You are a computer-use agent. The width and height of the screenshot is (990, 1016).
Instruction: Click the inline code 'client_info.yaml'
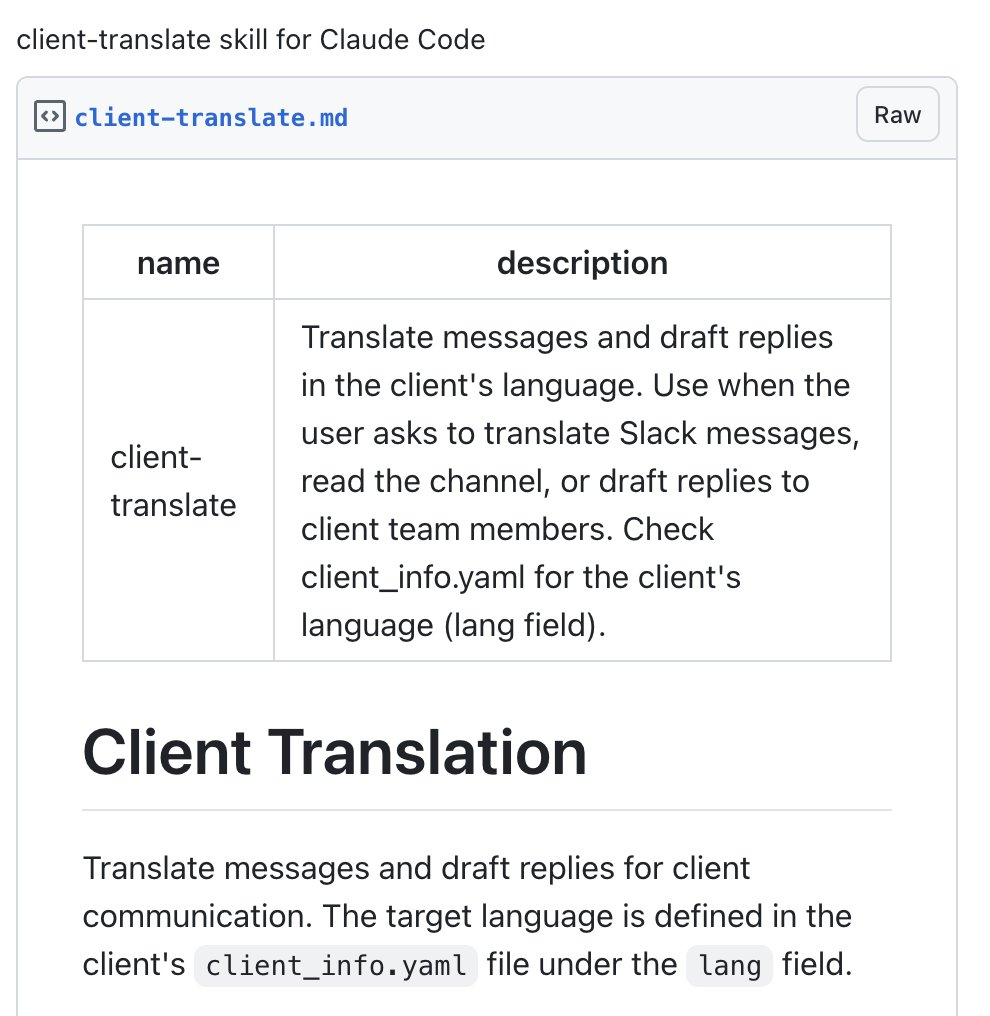(336, 965)
